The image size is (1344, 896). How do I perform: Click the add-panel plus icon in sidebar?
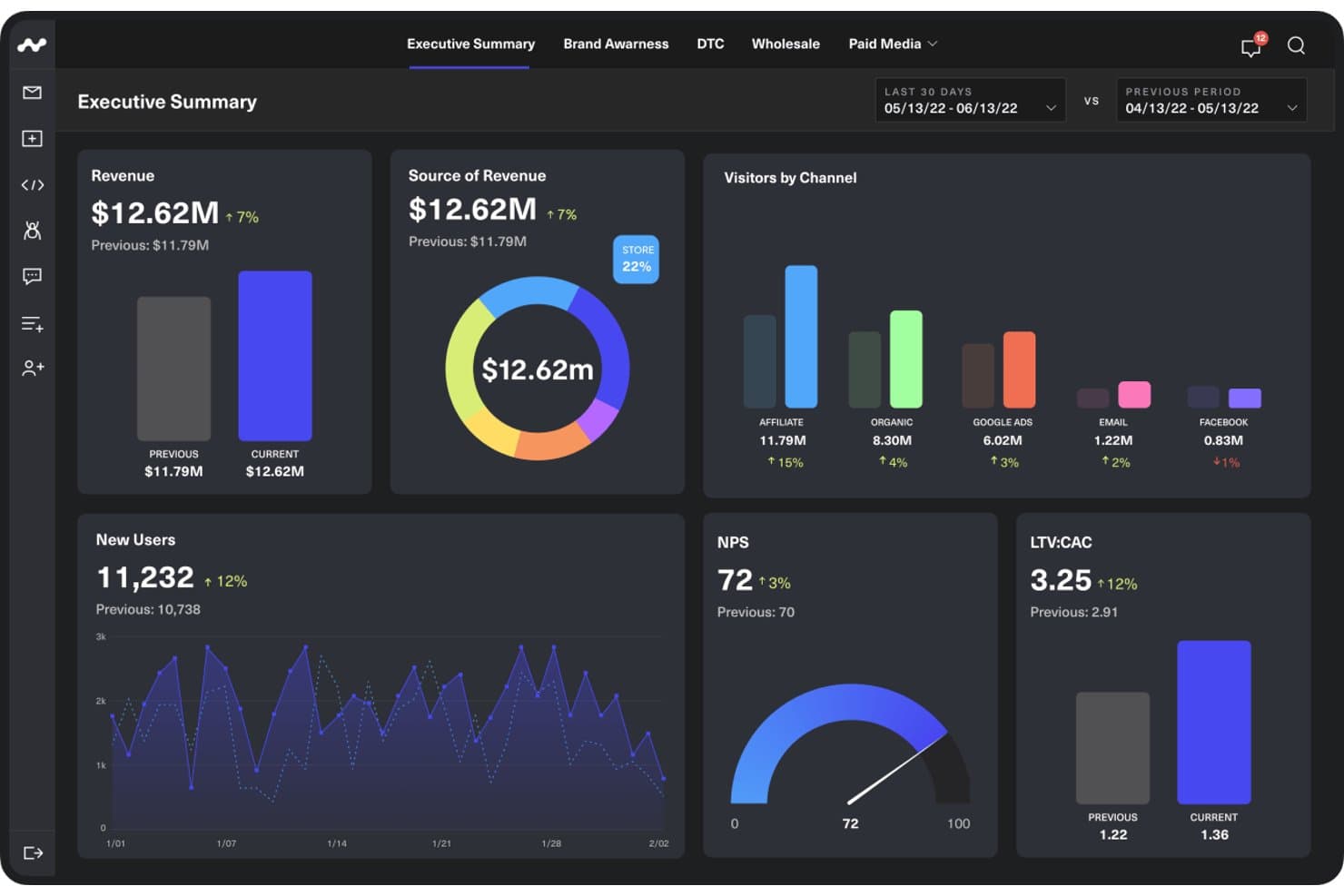32,138
